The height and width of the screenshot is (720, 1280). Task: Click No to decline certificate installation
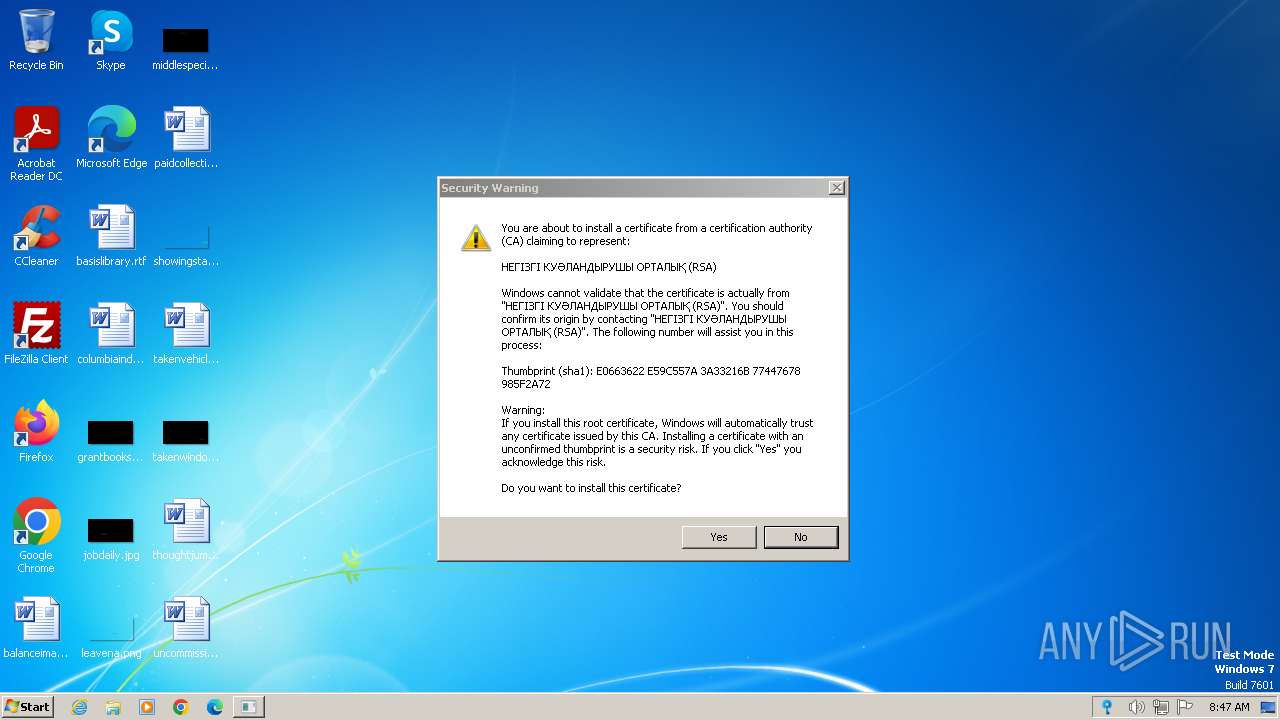[x=801, y=537]
